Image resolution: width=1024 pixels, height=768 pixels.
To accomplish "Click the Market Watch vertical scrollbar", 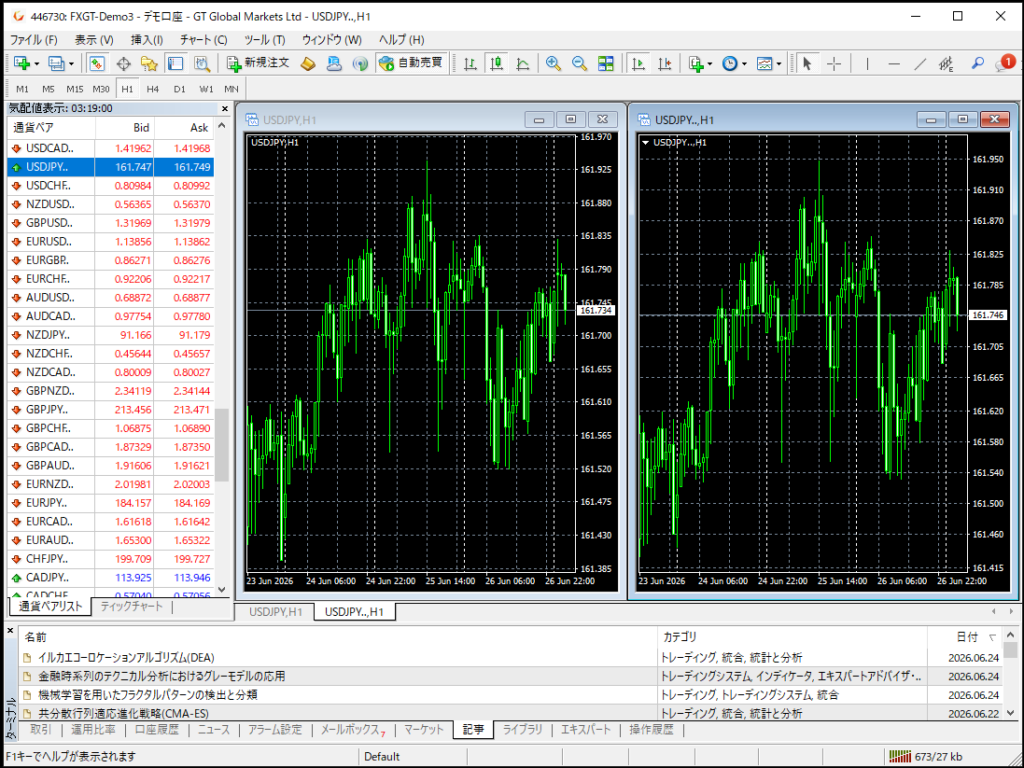I will pyautogui.click(x=222, y=358).
